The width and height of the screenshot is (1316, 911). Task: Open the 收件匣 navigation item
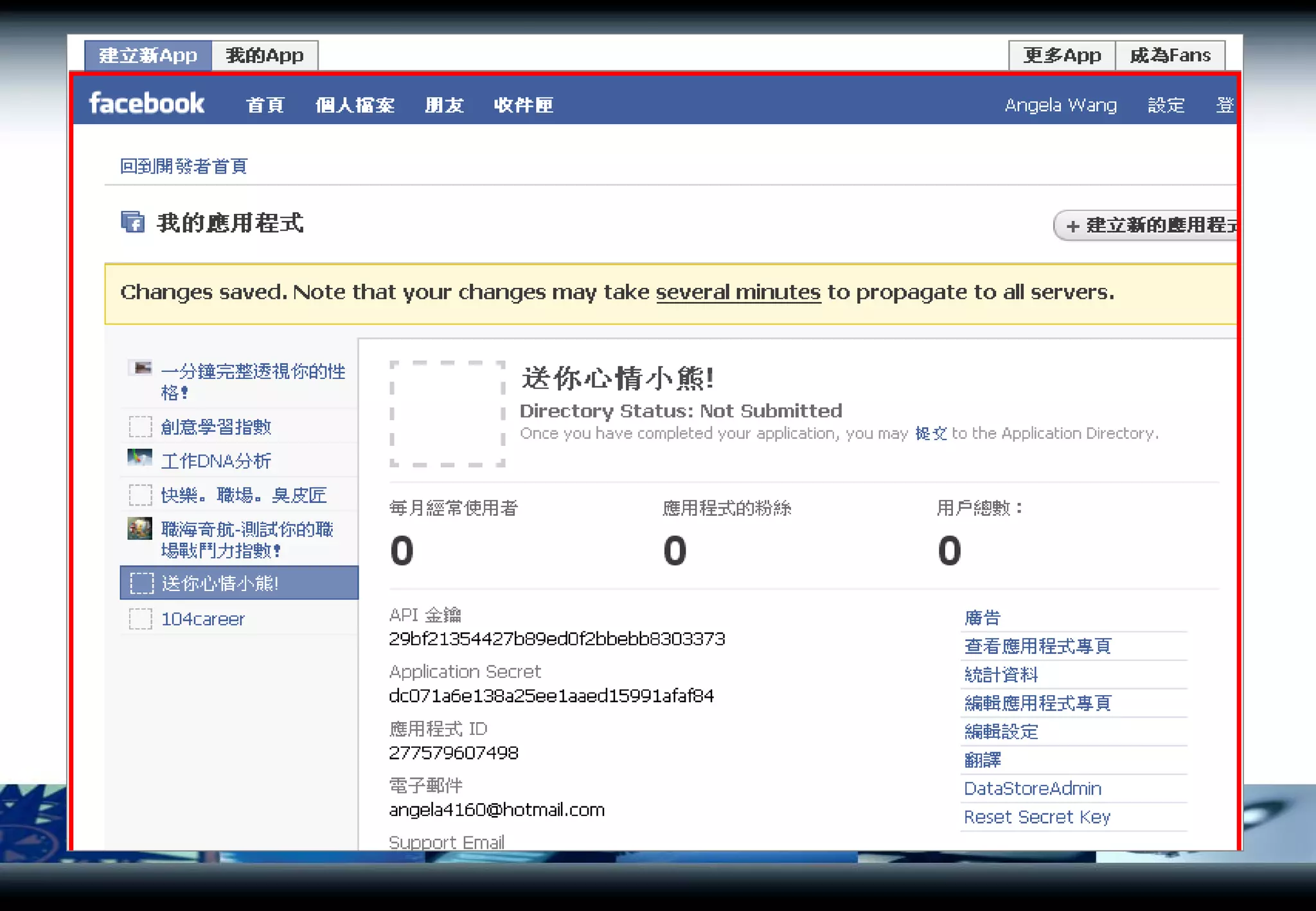point(523,105)
